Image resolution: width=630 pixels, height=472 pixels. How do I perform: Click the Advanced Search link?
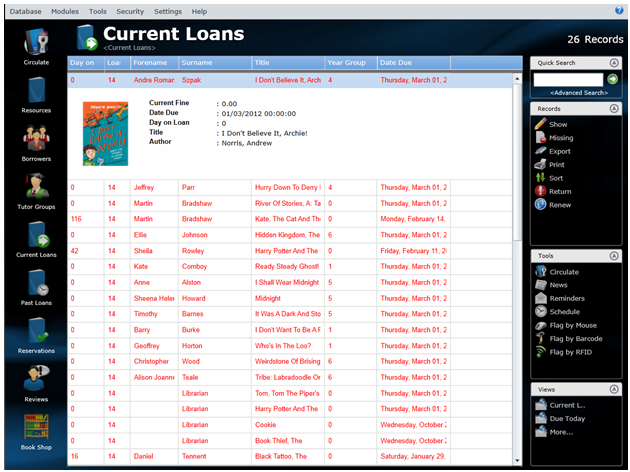pos(579,92)
